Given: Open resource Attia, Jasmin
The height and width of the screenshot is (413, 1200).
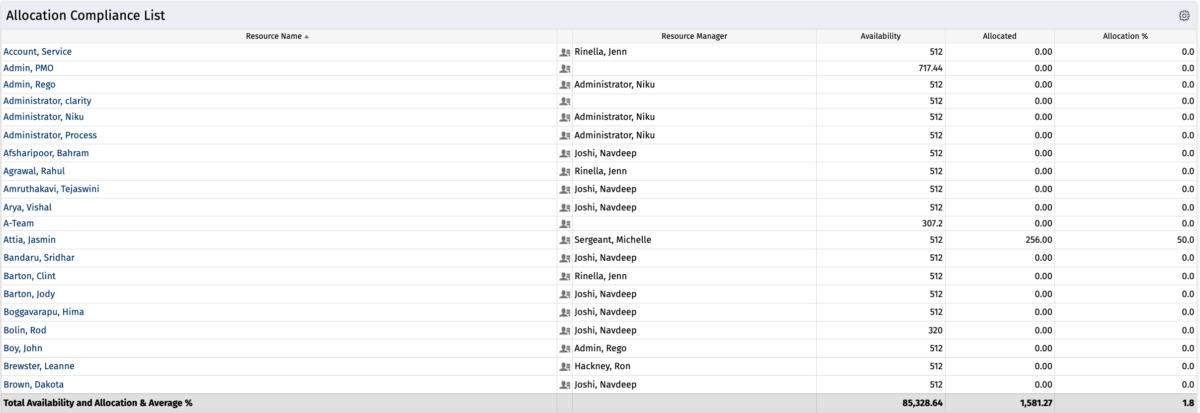Looking at the screenshot, I should click(30, 241).
